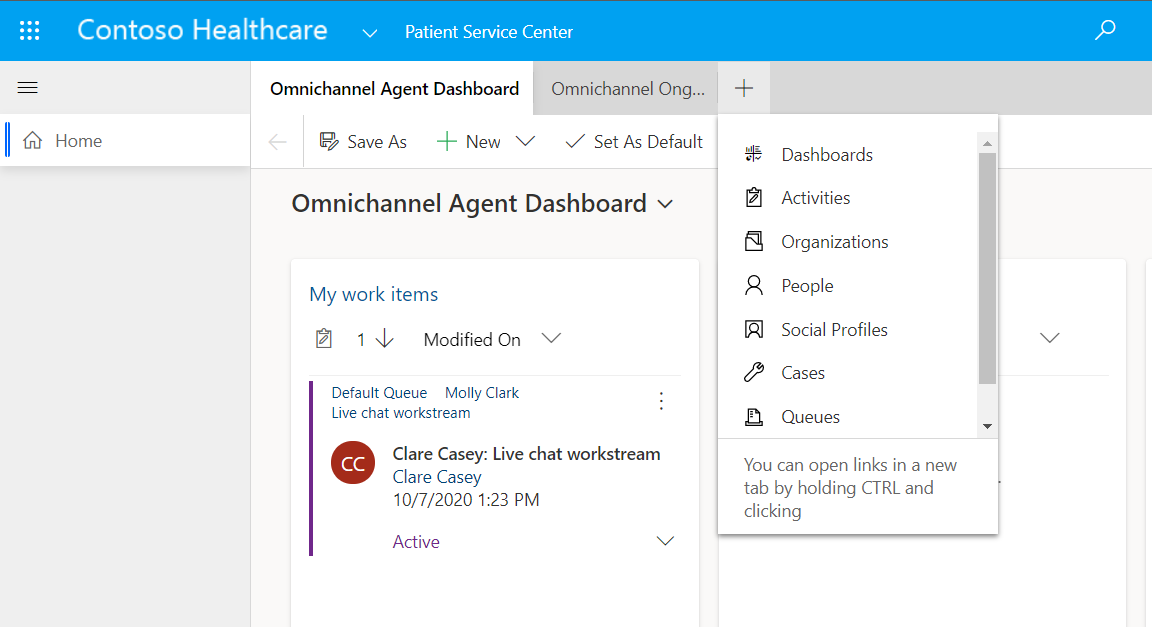Click the CC avatar for Clare Casey
The height and width of the screenshot is (627, 1152).
pyautogui.click(x=353, y=464)
